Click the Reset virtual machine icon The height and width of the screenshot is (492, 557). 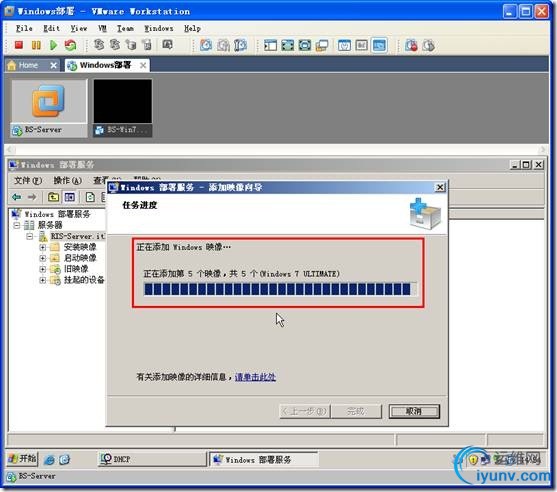[x=70, y=45]
